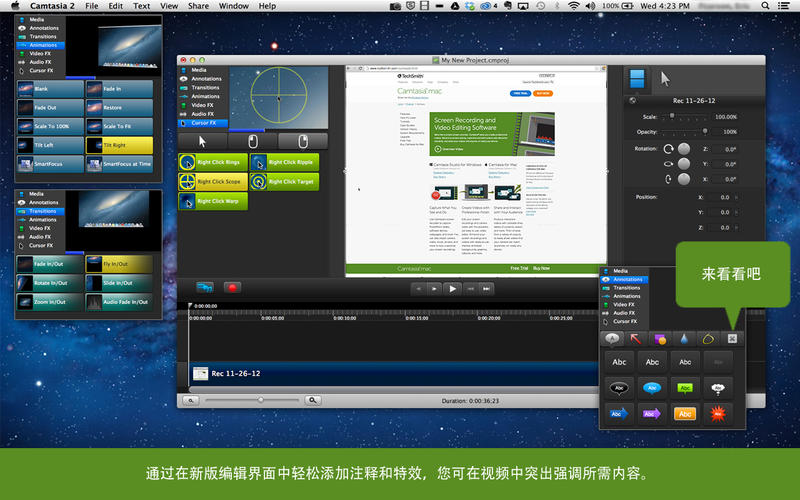Click the zoom-out magnifier on timeline
Image resolution: width=800 pixels, height=500 pixels.
pos(191,400)
